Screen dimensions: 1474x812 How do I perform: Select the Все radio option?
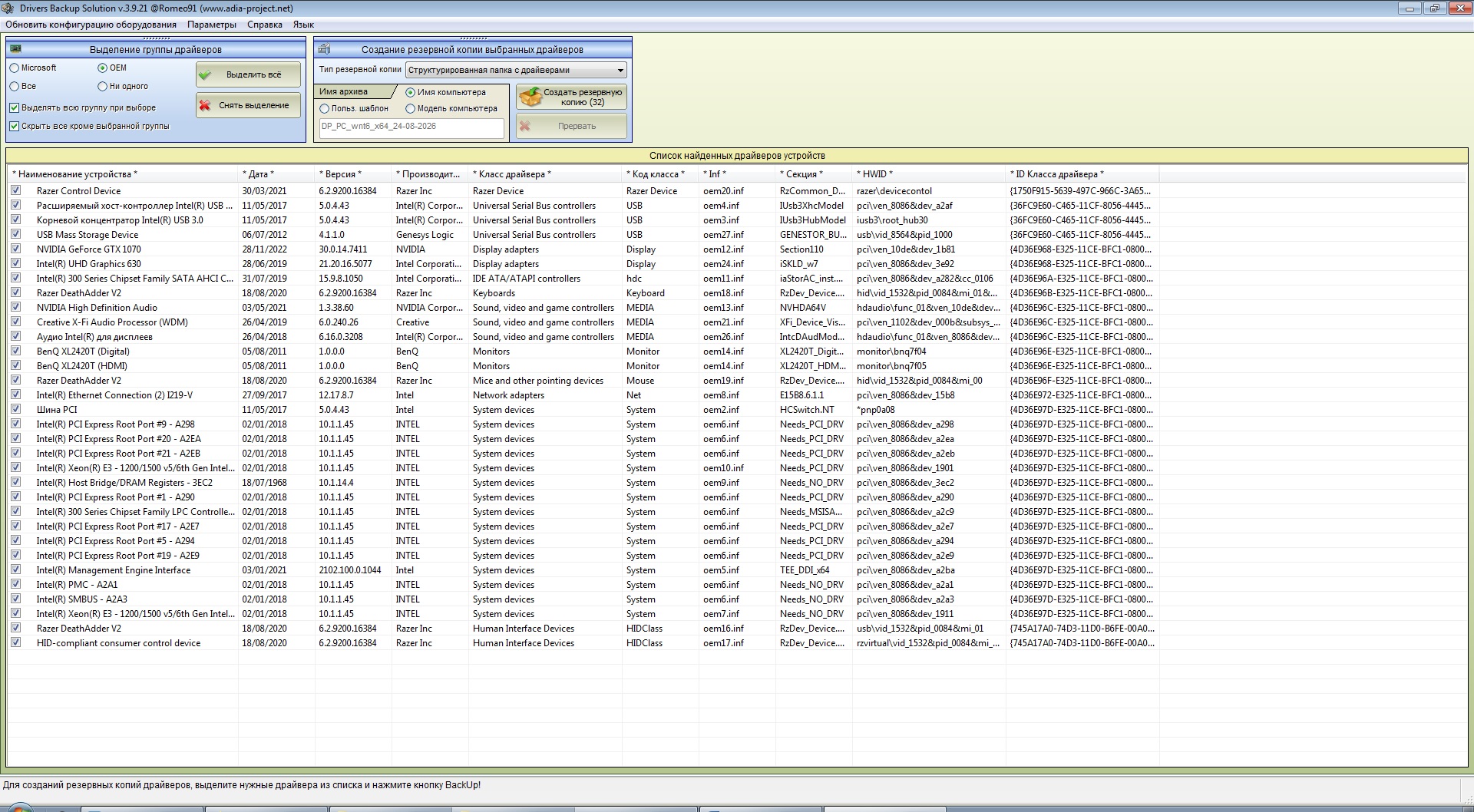15,87
